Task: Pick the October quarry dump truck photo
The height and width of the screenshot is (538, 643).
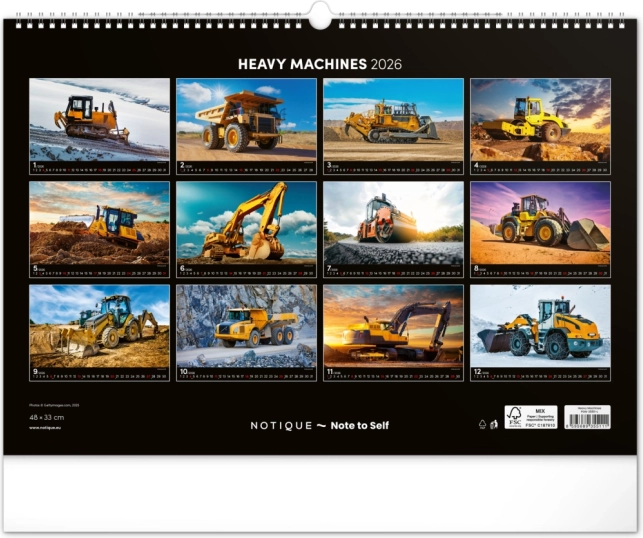Action: 246,325
